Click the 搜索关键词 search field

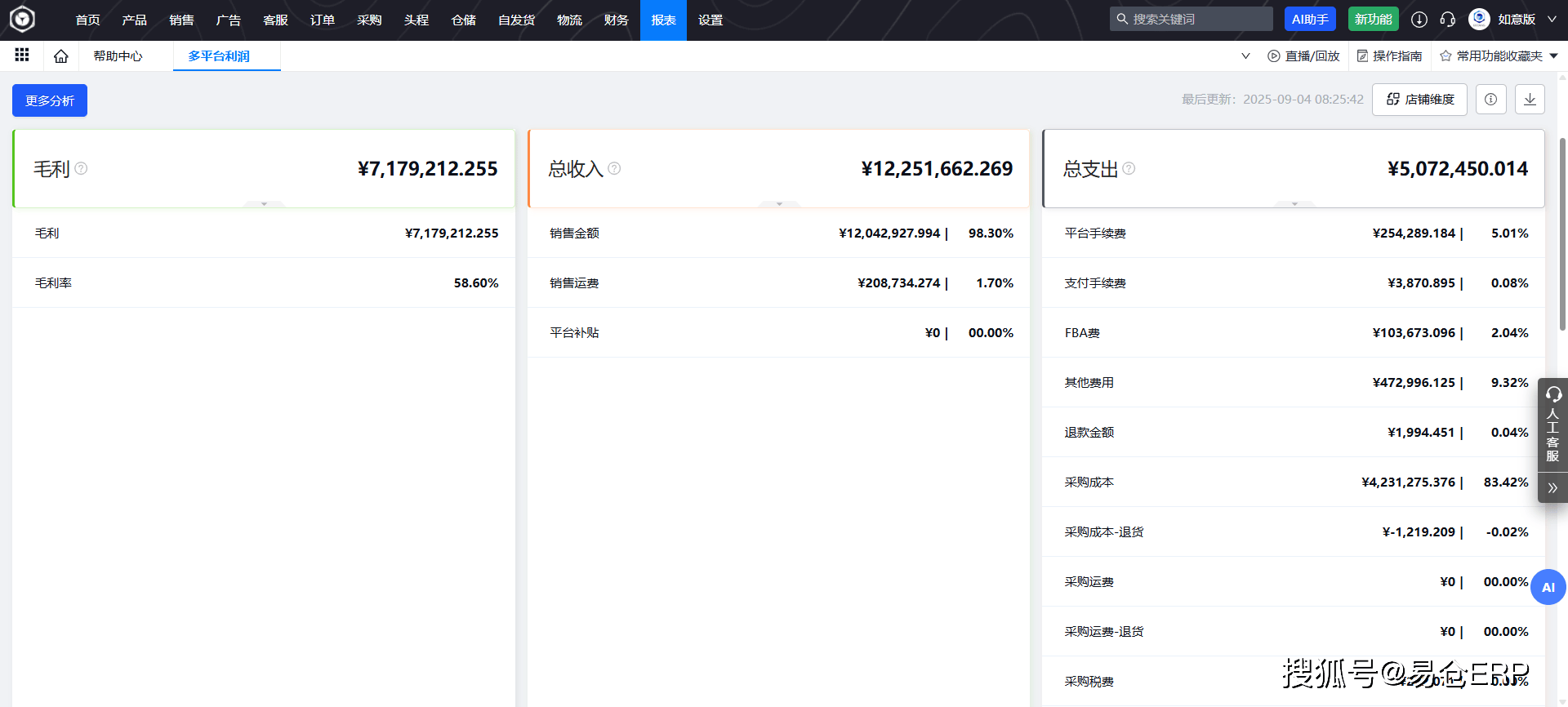pos(1196,20)
